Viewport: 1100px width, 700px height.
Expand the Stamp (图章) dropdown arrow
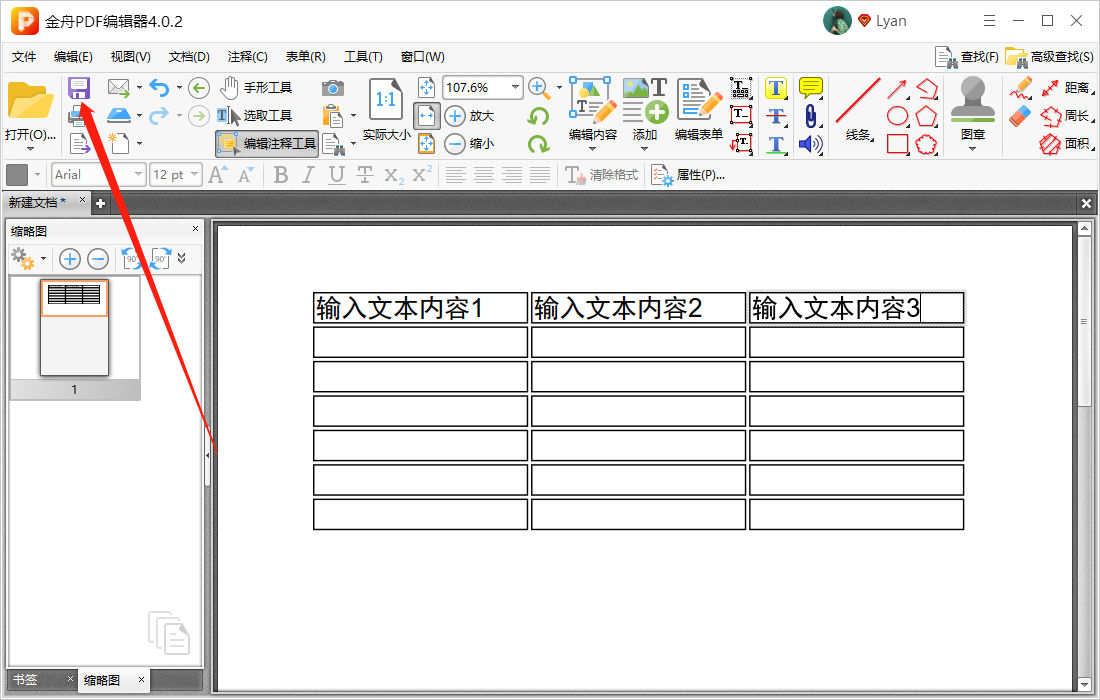click(972, 148)
